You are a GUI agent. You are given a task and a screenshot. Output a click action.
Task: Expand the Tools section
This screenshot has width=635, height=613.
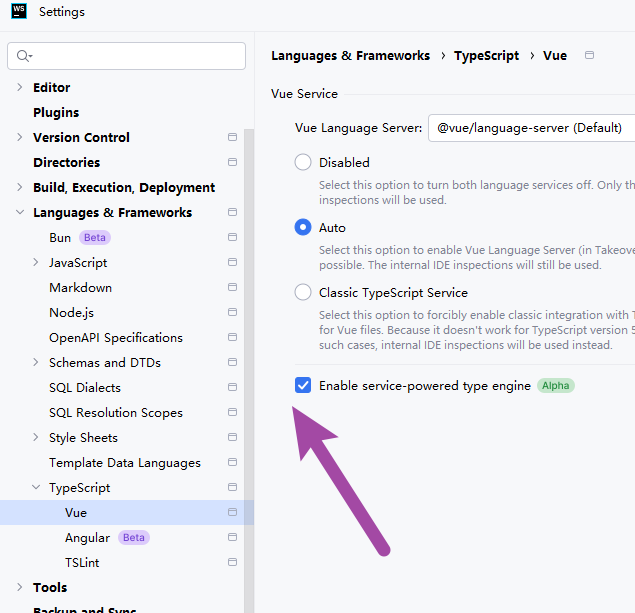(19, 587)
